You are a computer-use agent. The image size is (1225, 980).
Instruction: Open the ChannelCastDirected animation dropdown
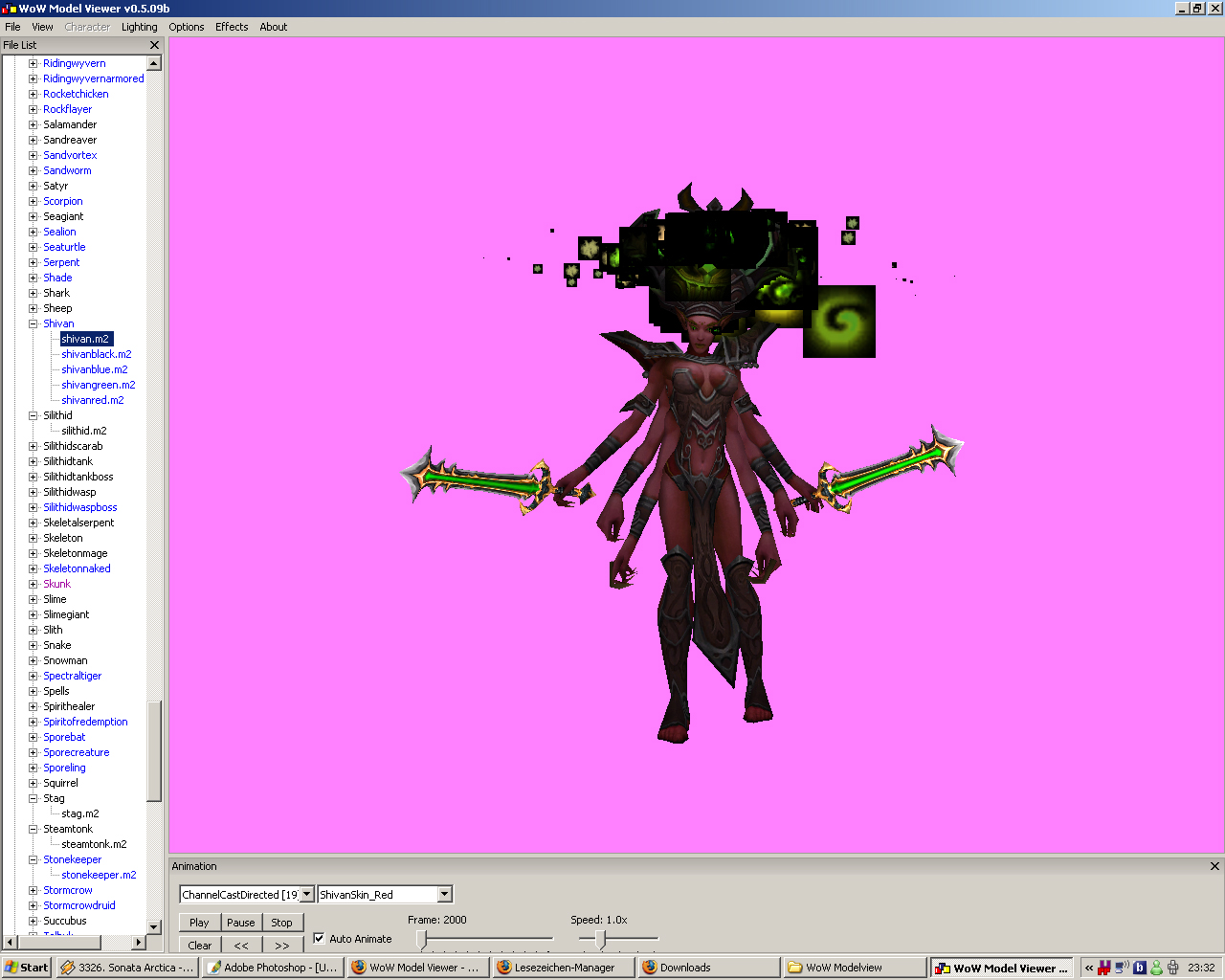(x=306, y=894)
